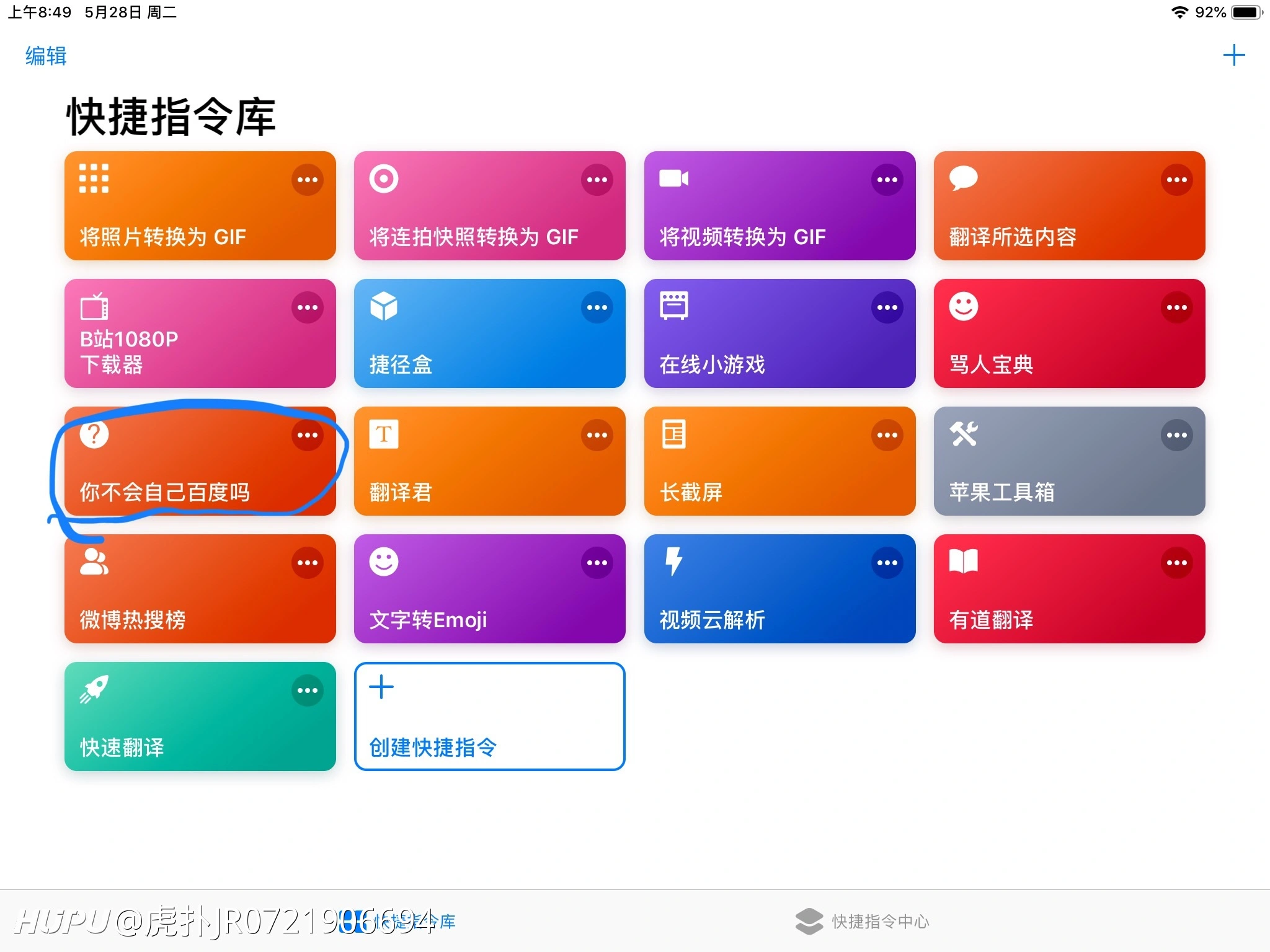Open options for 有道翻译 shortcut
The width and height of the screenshot is (1270, 952).
tap(1177, 563)
